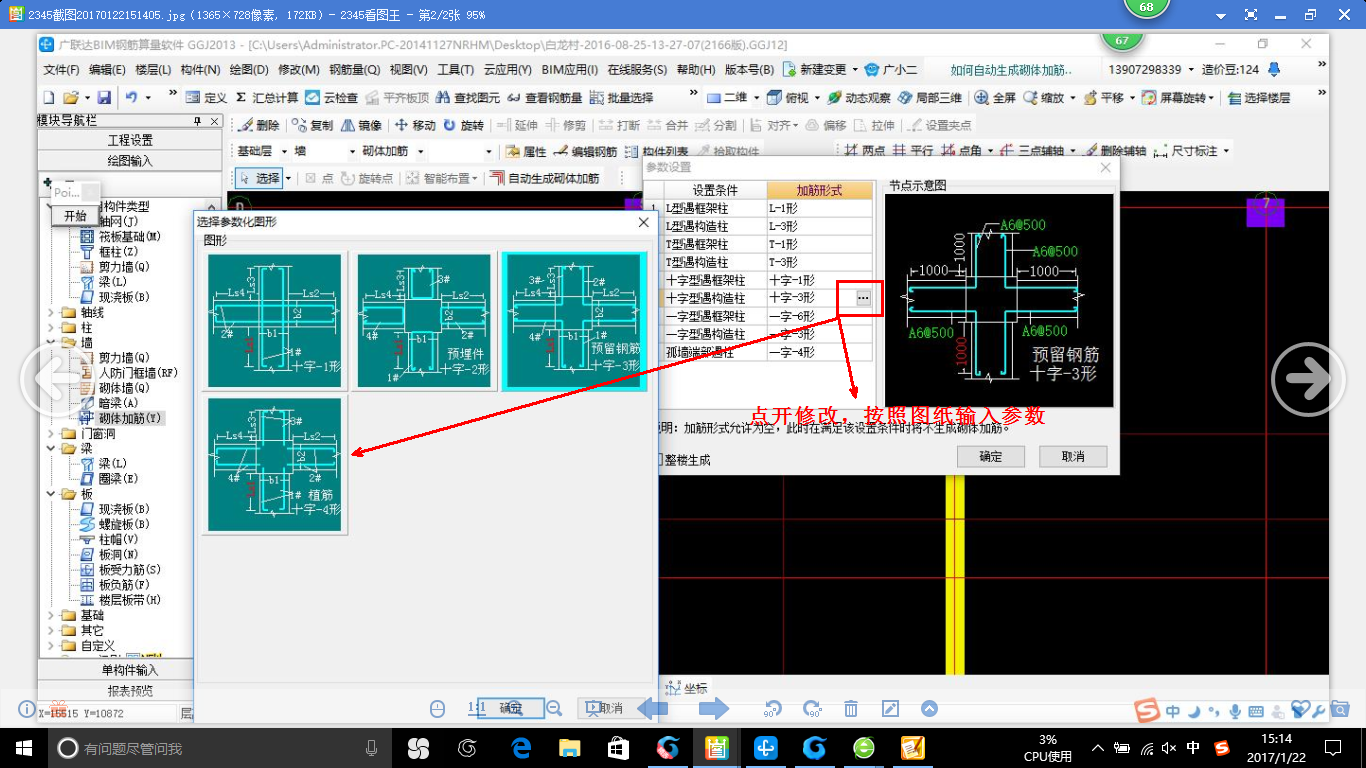Select the 镜像 mirror tool

(x=361, y=125)
